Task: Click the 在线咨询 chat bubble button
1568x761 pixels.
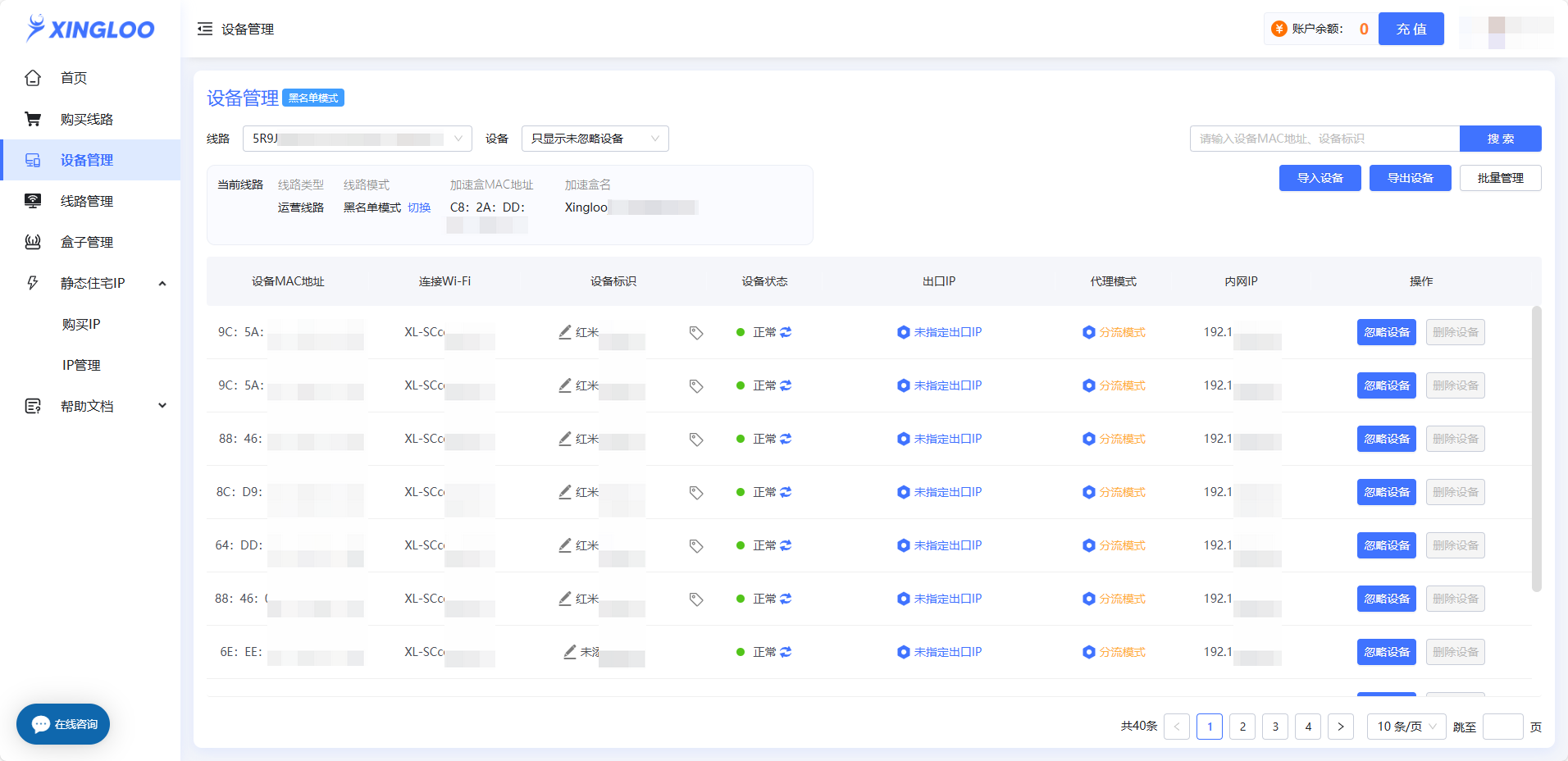Action: (x=63, y=724)
